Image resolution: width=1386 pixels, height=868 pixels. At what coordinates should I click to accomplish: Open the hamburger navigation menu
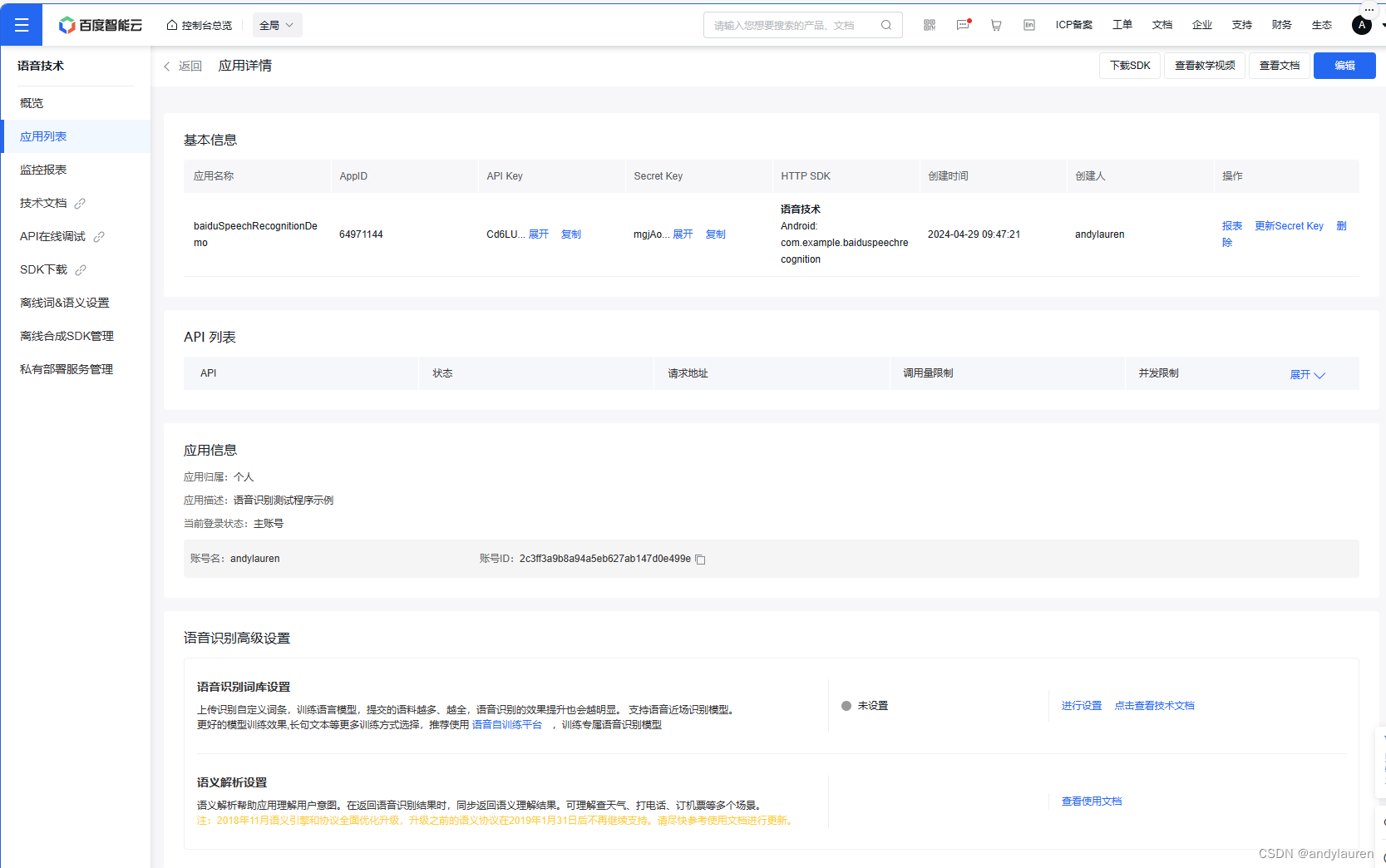[x=22, y=25]
